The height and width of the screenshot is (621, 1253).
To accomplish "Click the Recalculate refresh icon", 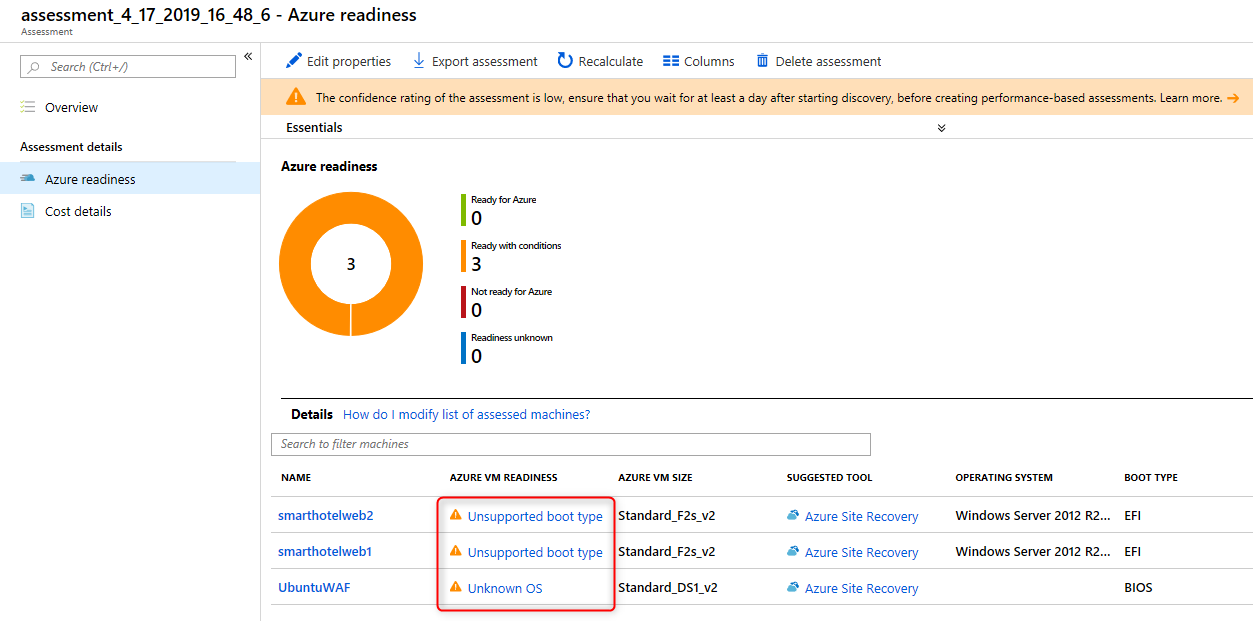I will pyautogui.click(x=565, y=61).
